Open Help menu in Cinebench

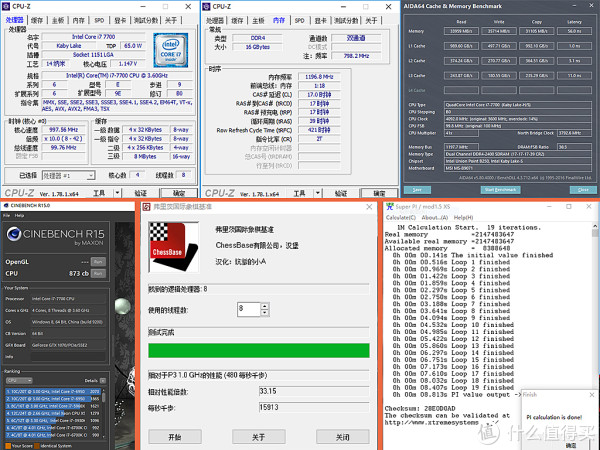[19, 215]
